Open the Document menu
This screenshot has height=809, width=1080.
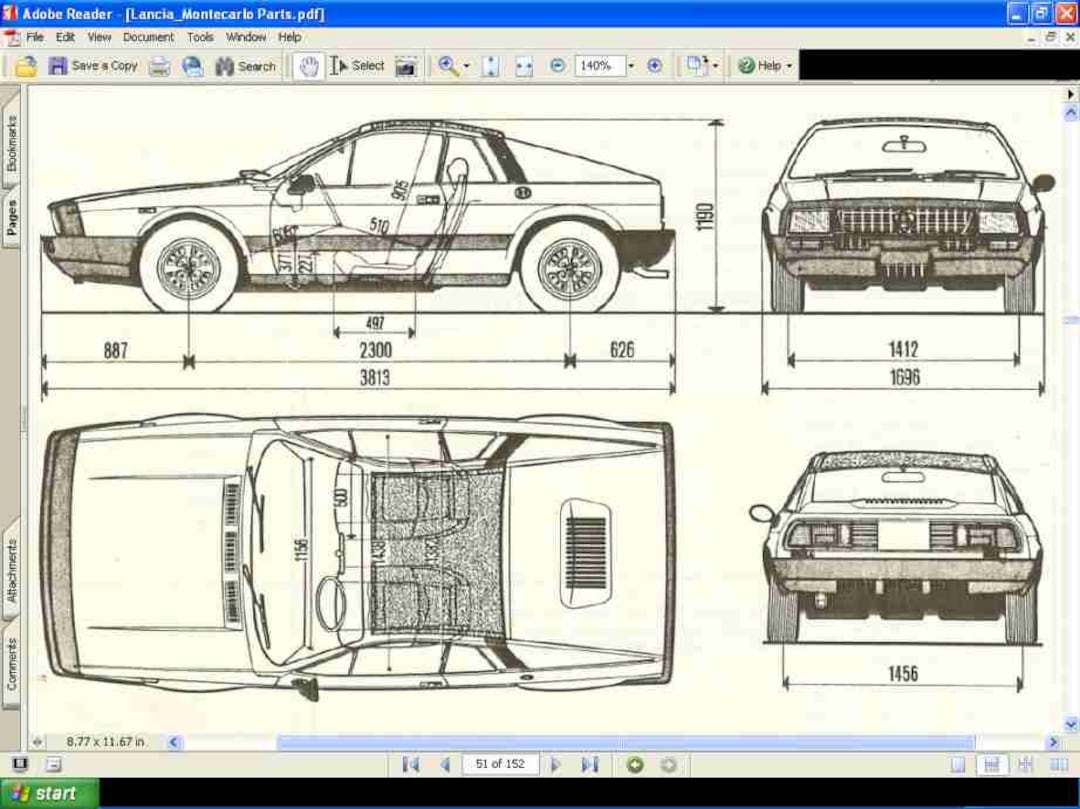point(148,37)
